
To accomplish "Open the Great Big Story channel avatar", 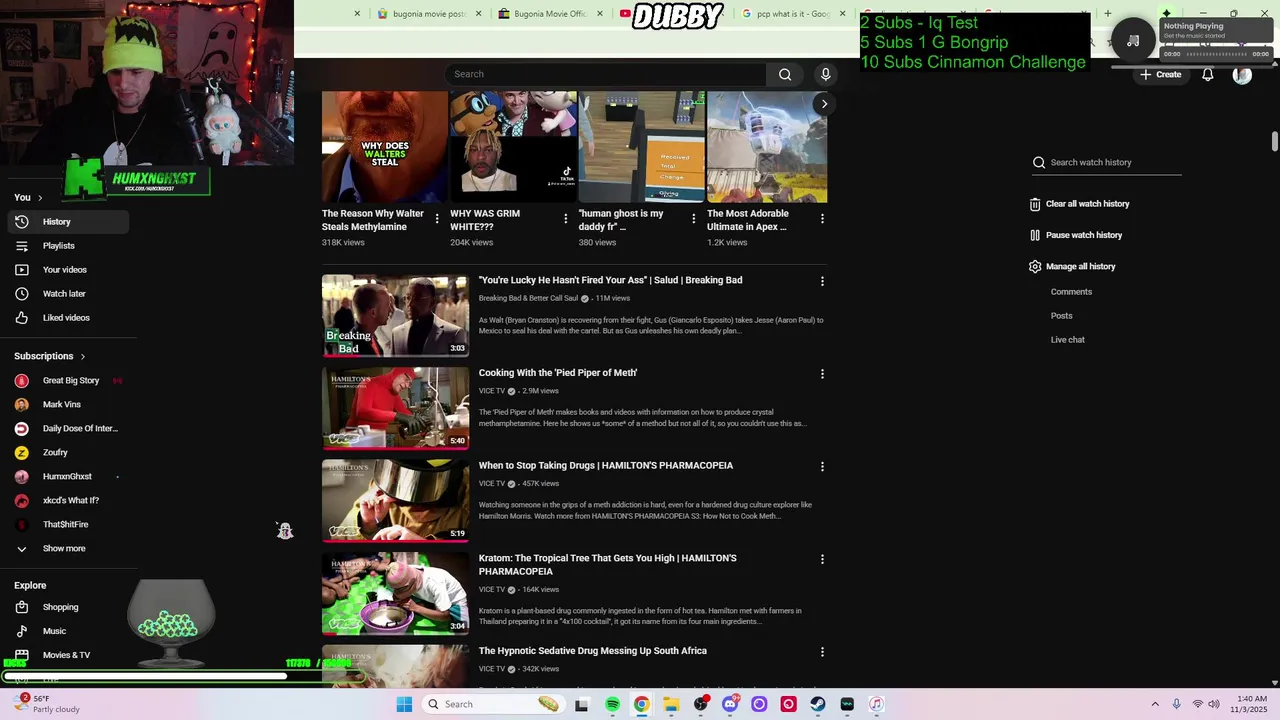I will (21, 380).
